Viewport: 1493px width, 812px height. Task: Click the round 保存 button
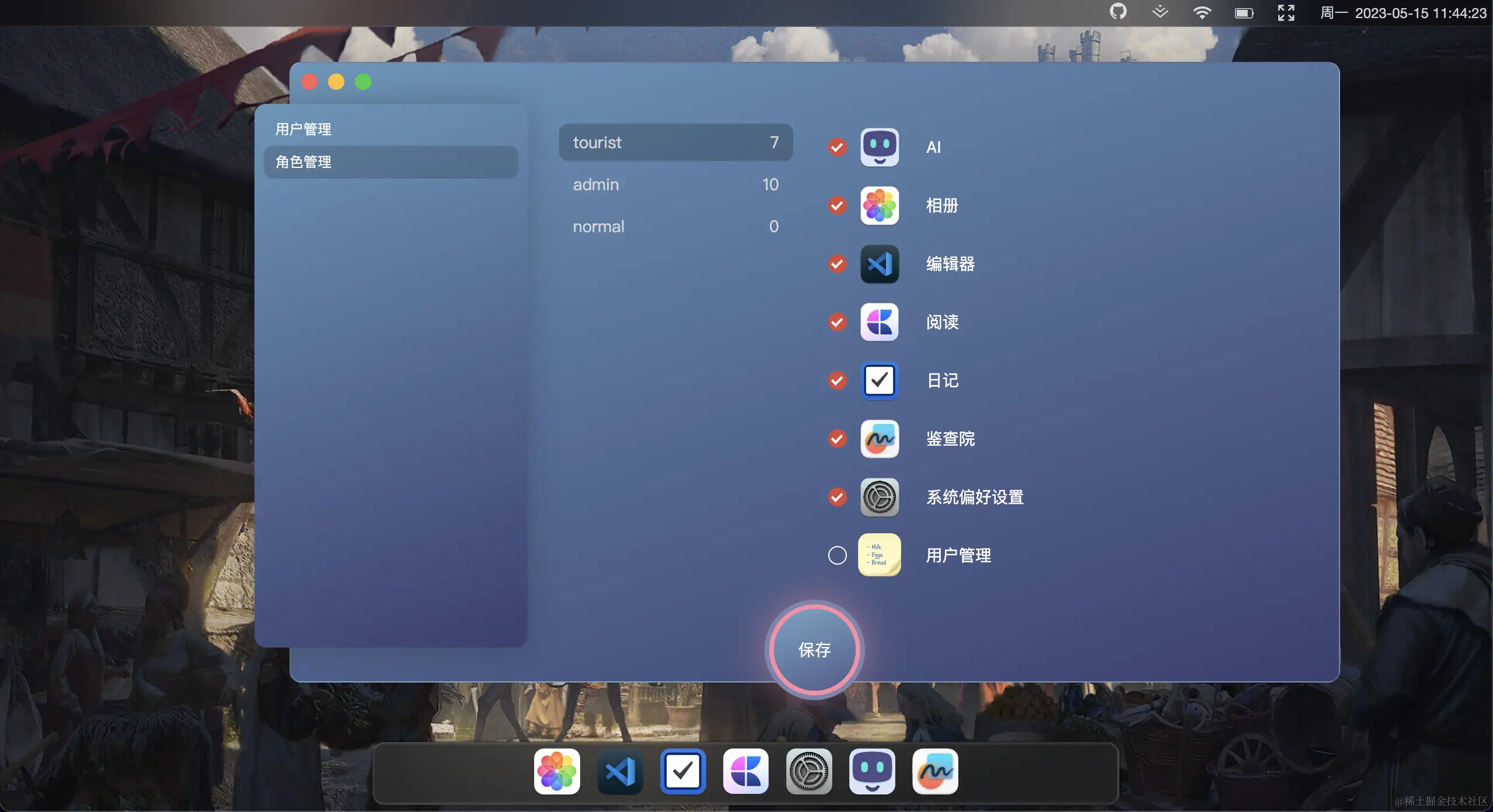point(814,649)
